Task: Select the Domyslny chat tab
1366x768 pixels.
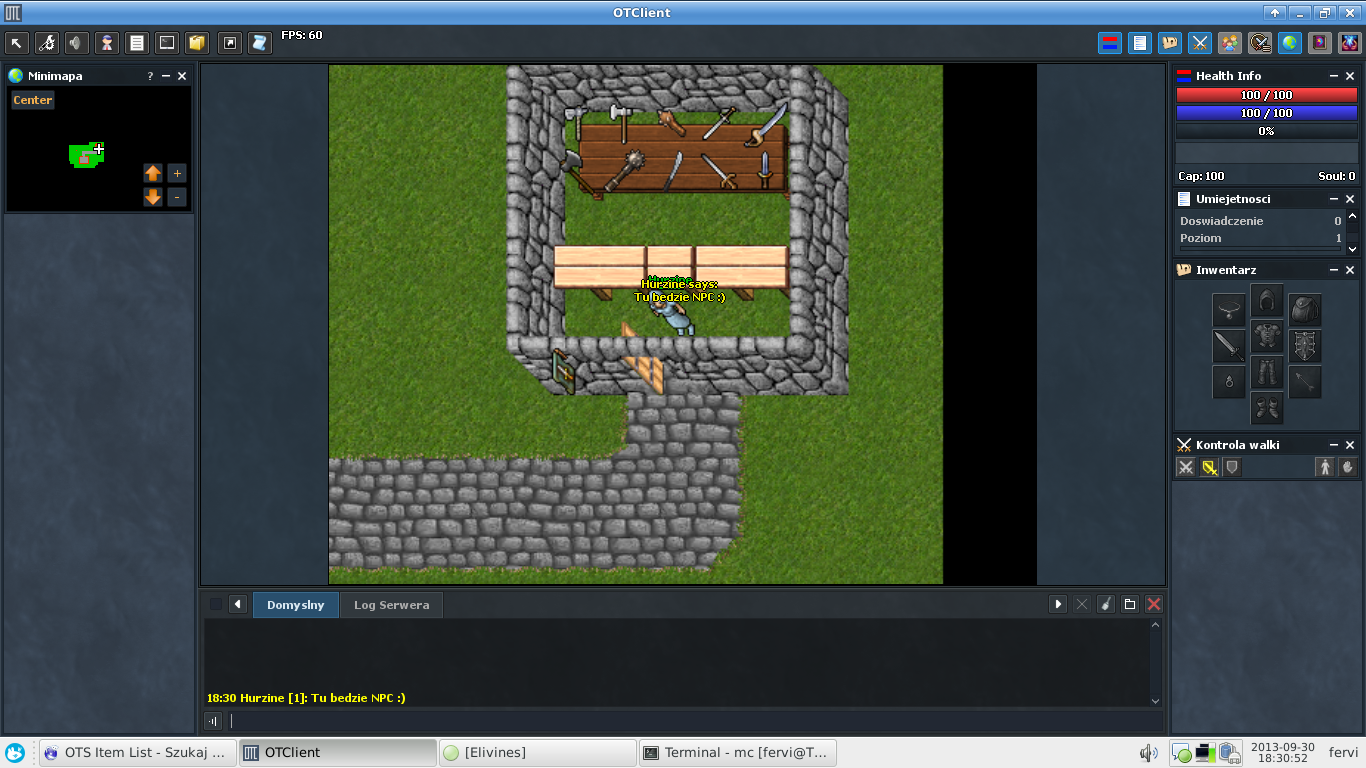Action: coord(295,605)
